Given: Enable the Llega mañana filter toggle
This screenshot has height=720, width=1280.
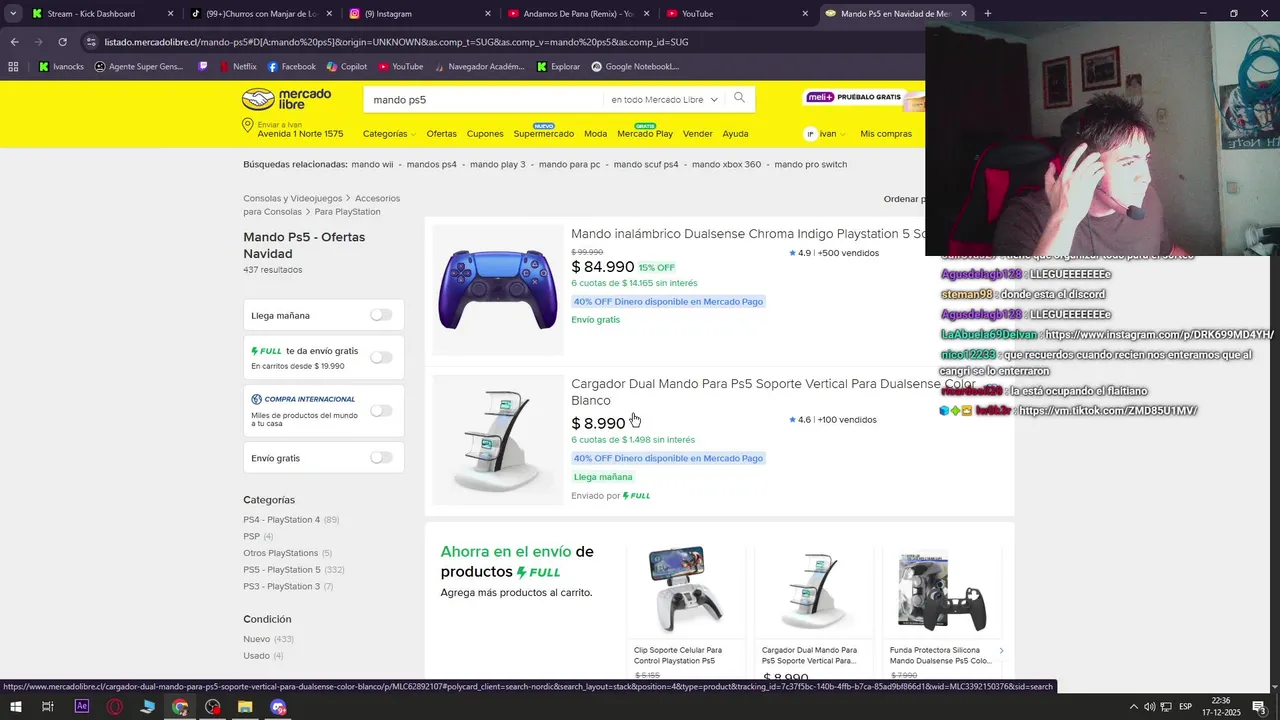Looking at the screenshot, I should [381, 315].
